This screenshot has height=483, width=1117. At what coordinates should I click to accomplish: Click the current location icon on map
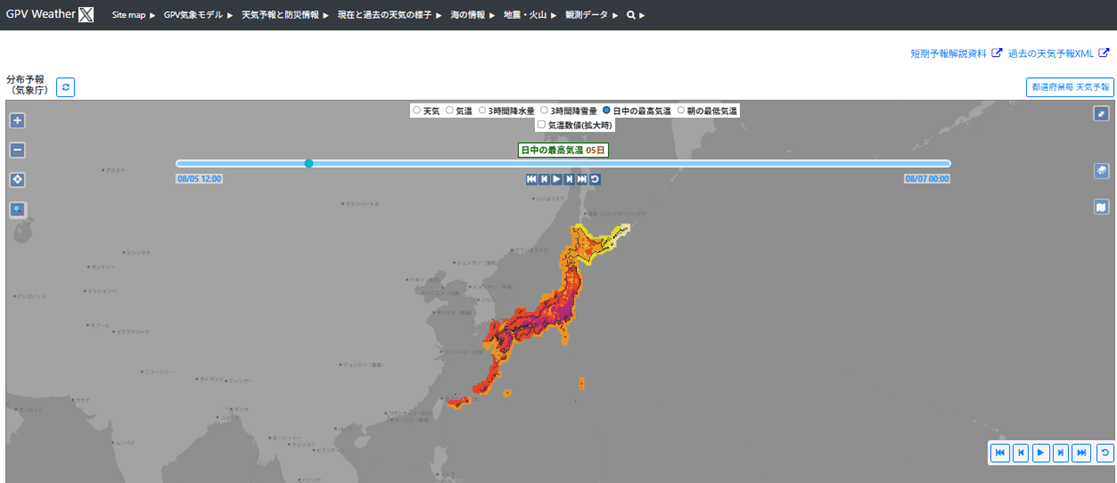[x=17, y=180]
